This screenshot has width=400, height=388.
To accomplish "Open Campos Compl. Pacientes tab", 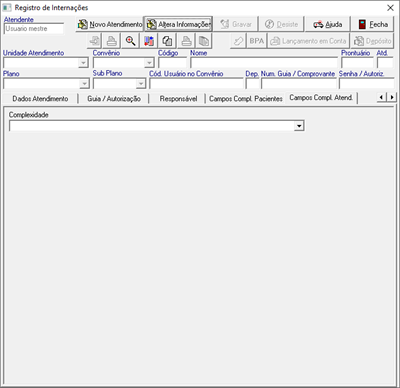I will tap(246, 99).
